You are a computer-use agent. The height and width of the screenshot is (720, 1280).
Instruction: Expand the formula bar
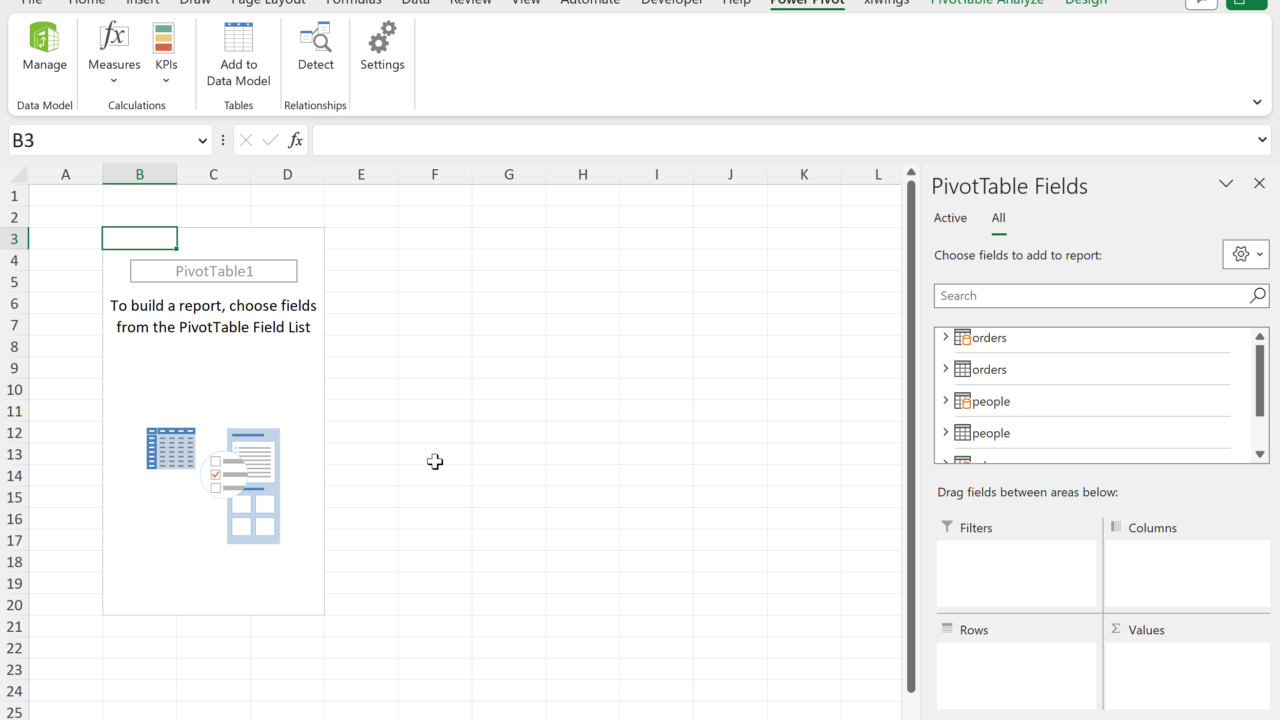[1262, 140]
